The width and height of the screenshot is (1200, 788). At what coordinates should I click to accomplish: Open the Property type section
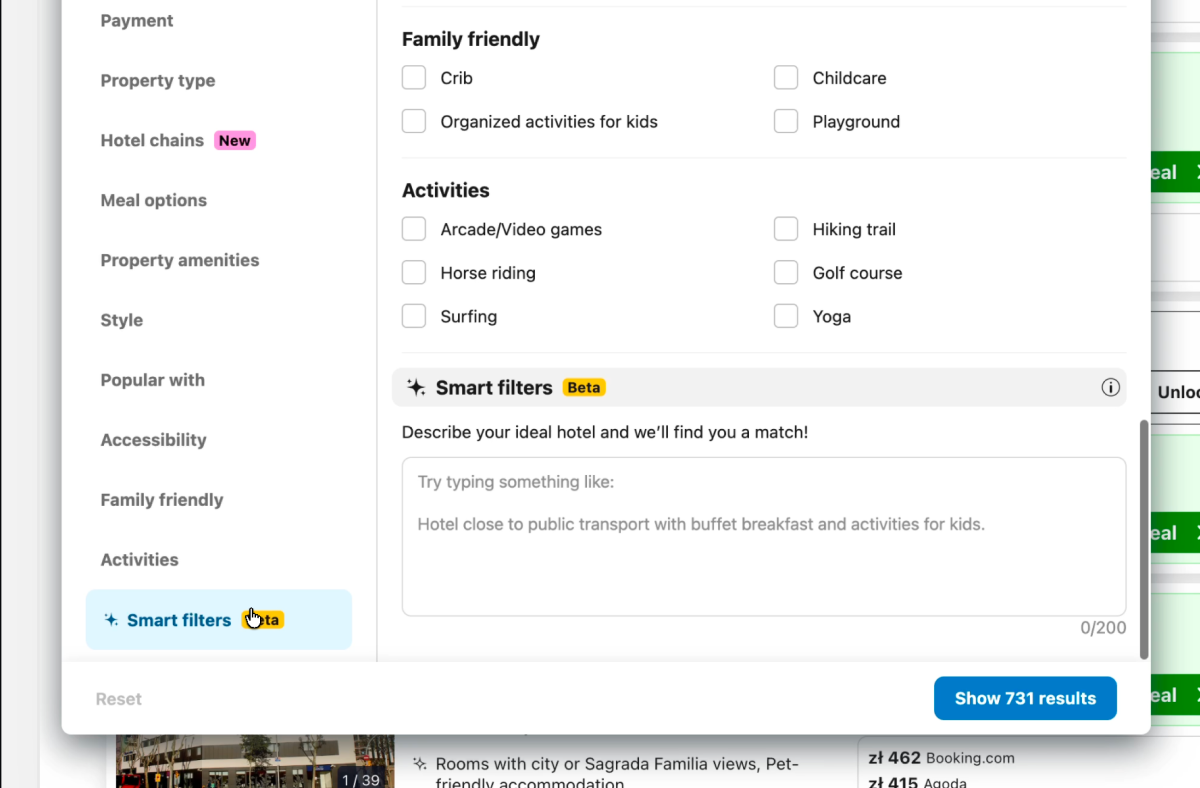pyautogui.click(x=158, y=80)
